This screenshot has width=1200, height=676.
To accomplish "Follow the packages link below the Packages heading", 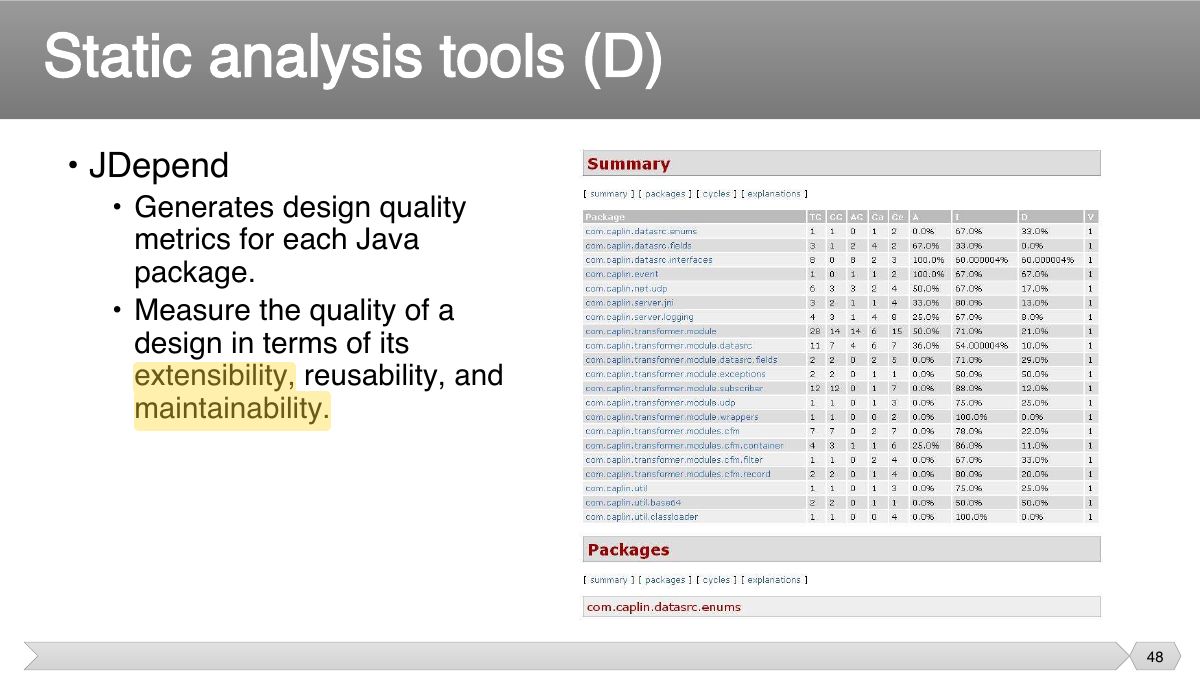I will pos(665,580).
